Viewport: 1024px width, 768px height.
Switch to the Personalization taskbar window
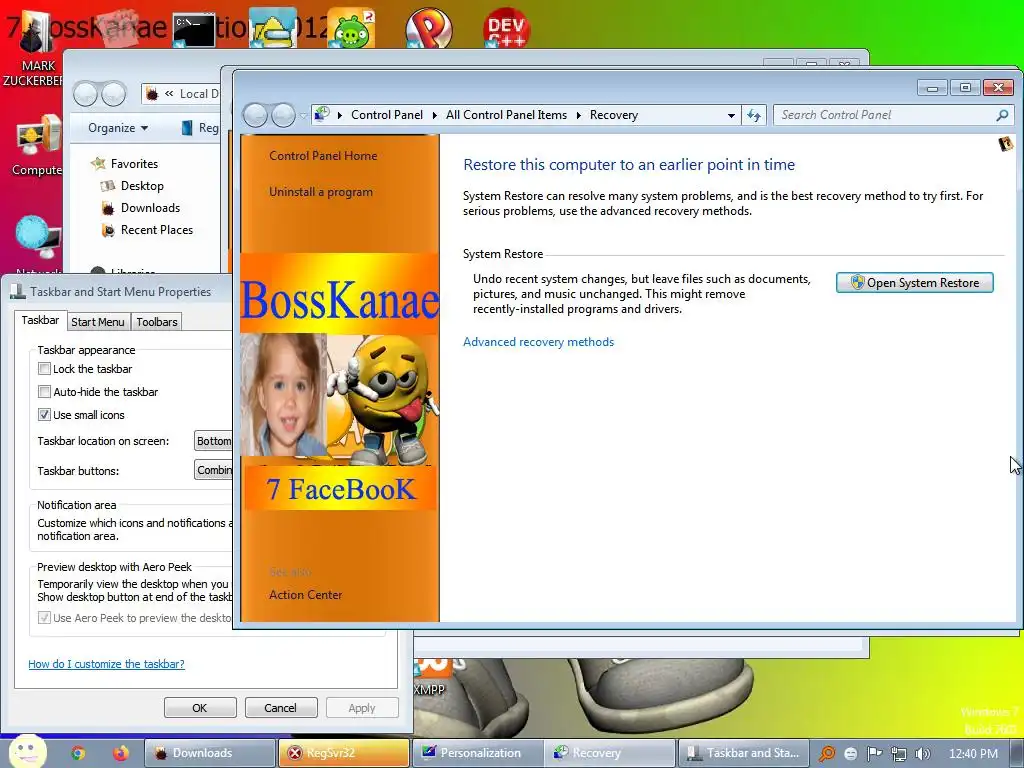[477, 753]
